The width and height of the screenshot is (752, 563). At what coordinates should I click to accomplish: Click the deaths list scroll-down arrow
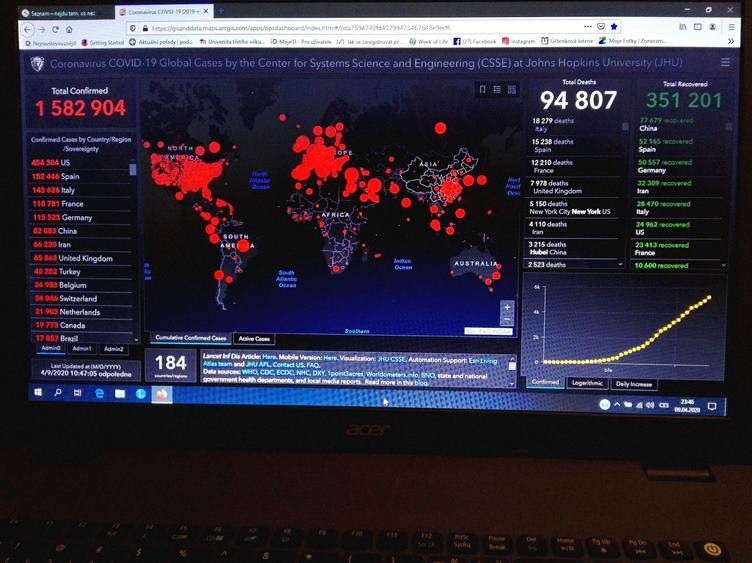[621, 264]
